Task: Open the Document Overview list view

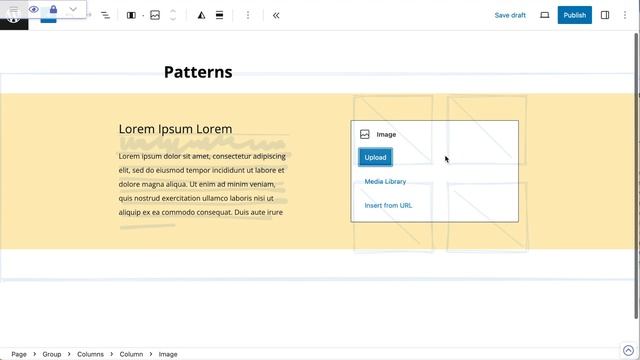Action: pos(105,16)
